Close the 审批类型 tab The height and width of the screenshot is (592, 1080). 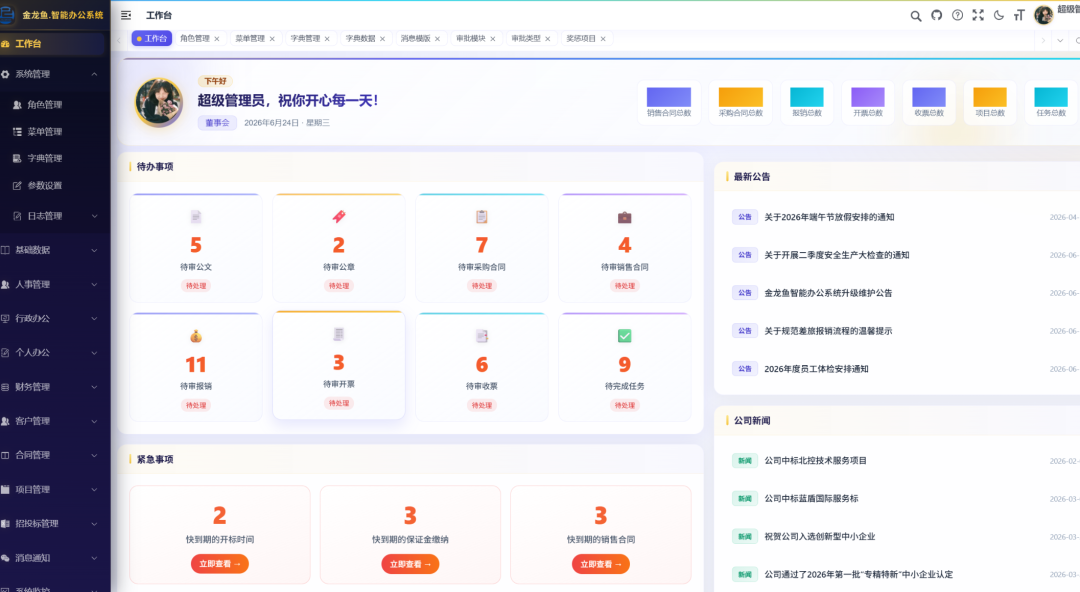(x=548, y=39)
